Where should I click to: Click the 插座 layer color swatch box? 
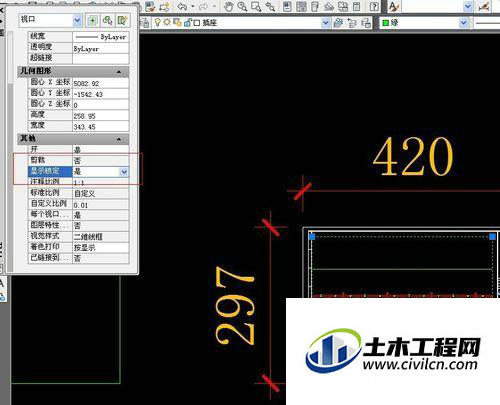click(197, 23)
